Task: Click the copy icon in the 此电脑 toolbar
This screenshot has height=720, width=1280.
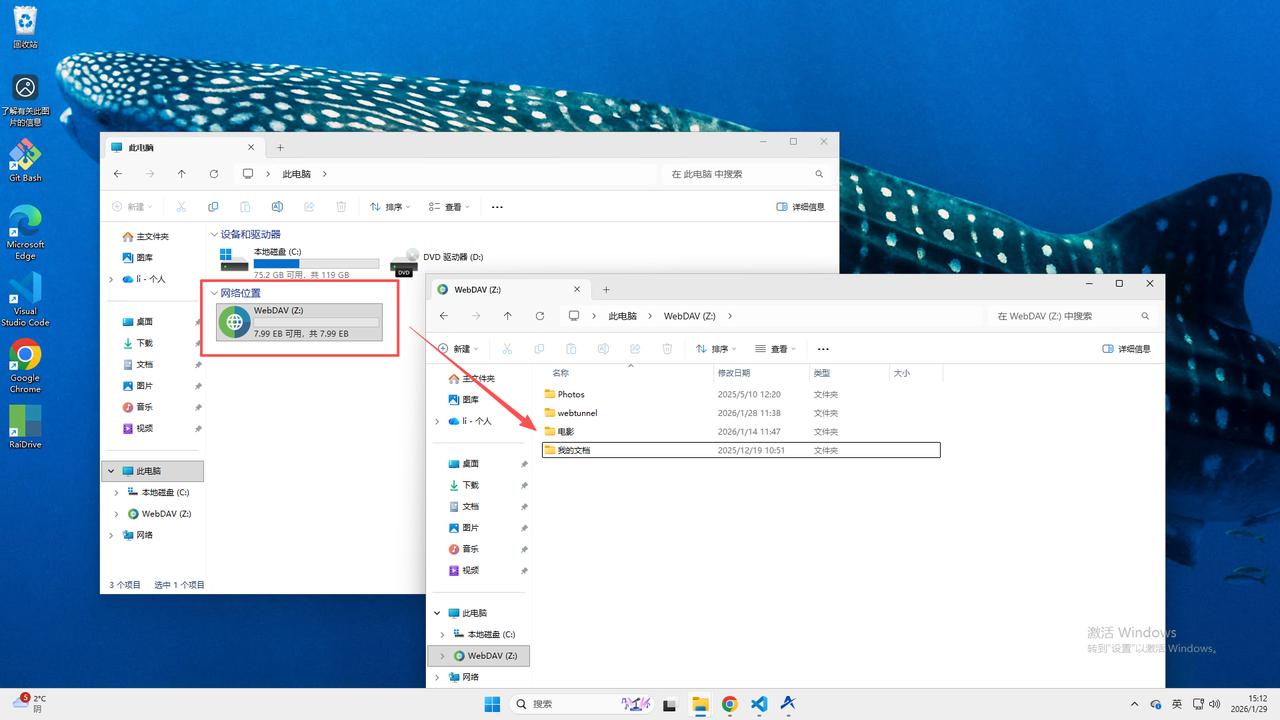Action: tap(213, 207)
